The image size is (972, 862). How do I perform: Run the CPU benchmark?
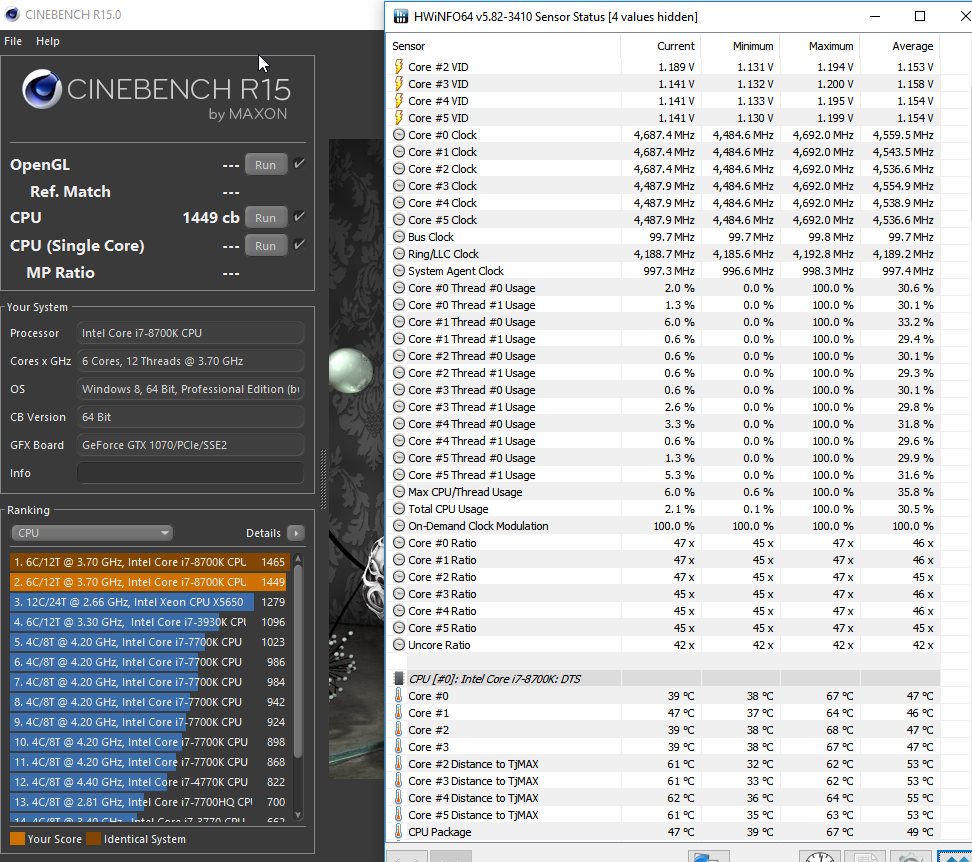coord(265,218)
